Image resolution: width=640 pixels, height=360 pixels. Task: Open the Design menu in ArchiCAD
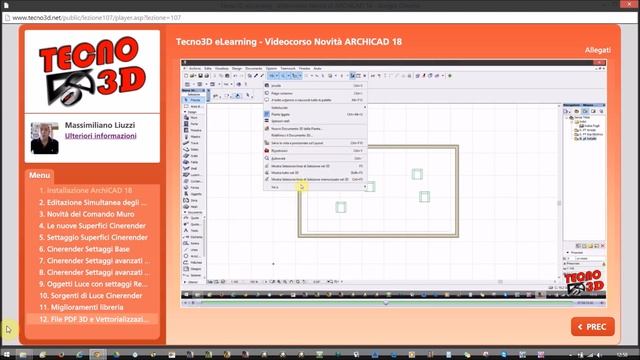pos(237,68)
